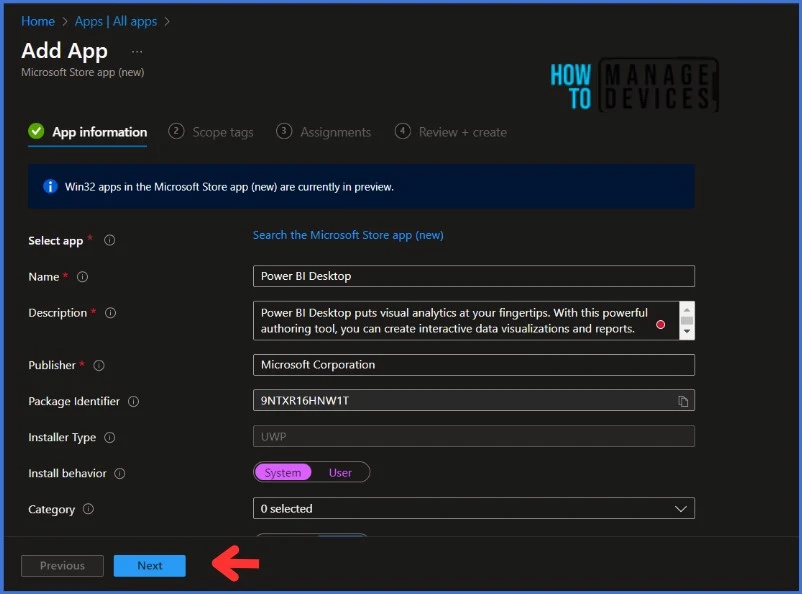
Task: Click info icon beside Publisher label
Action: tap(99, 365)
